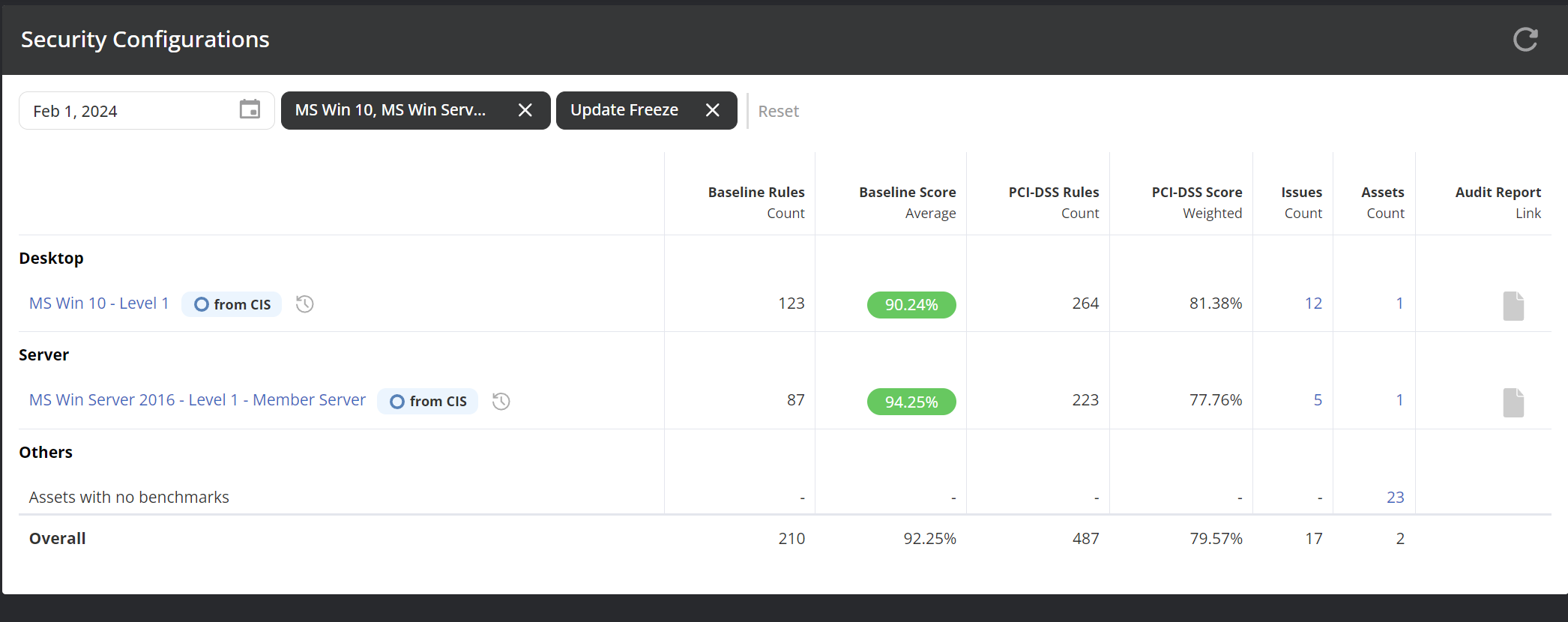The image size is (1568, 622).
Task: Open the 12 issues for MS Win 10
Action: [1312, 304]
